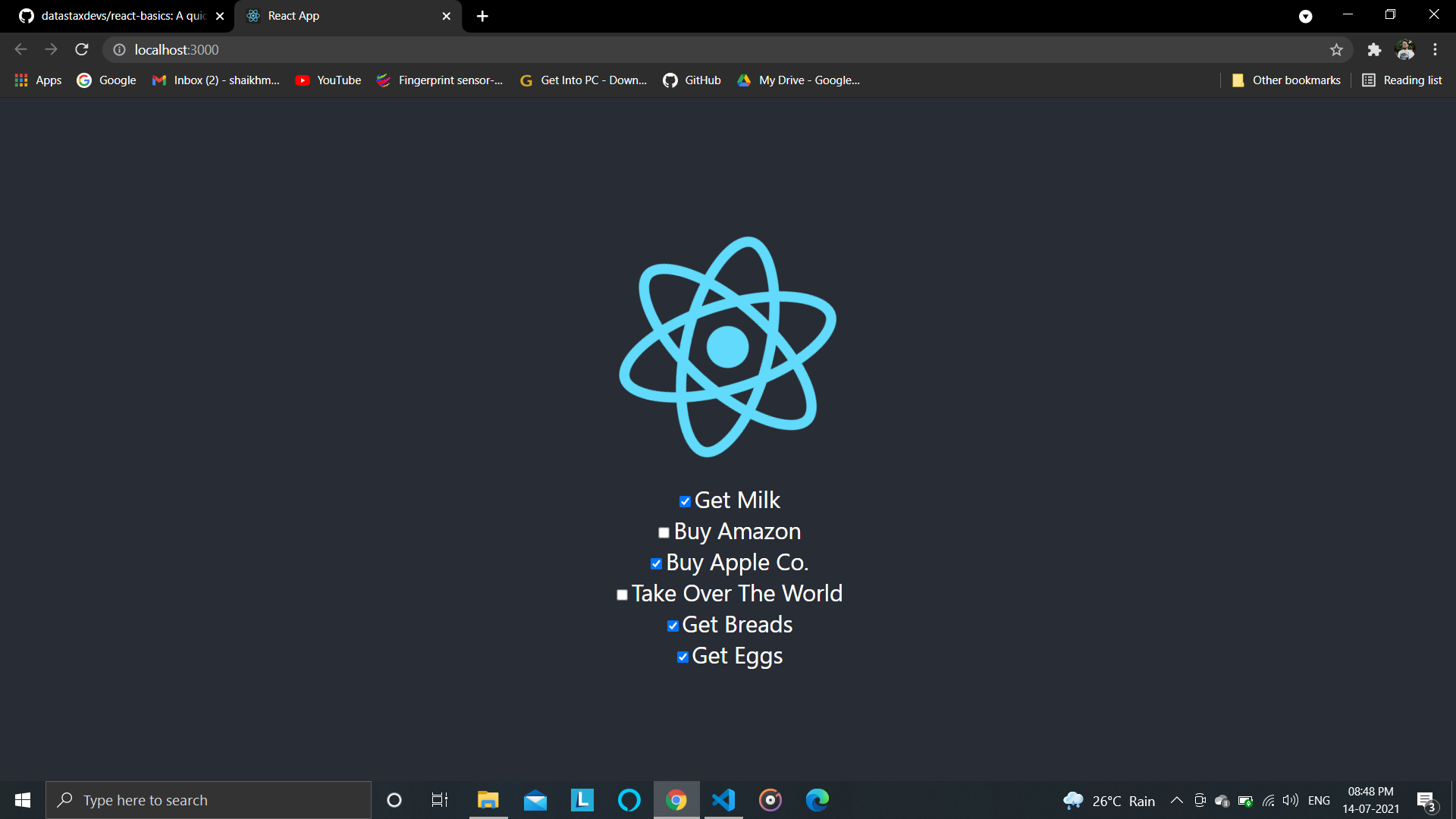This screenshot has height=819, width=1456.
Task: Open the Chrome customization menu
Action: pyautogui.click(x=1435, y=49)
